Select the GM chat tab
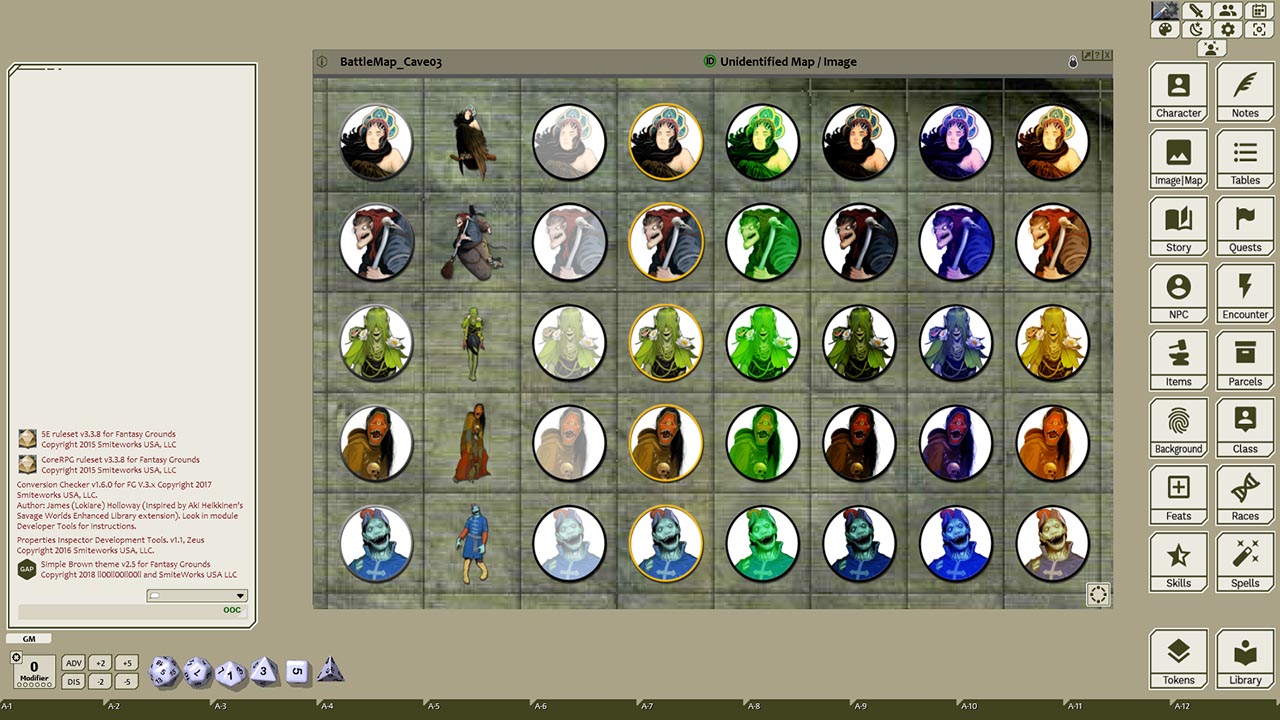The image size is (1280, 720). (27, 637)
